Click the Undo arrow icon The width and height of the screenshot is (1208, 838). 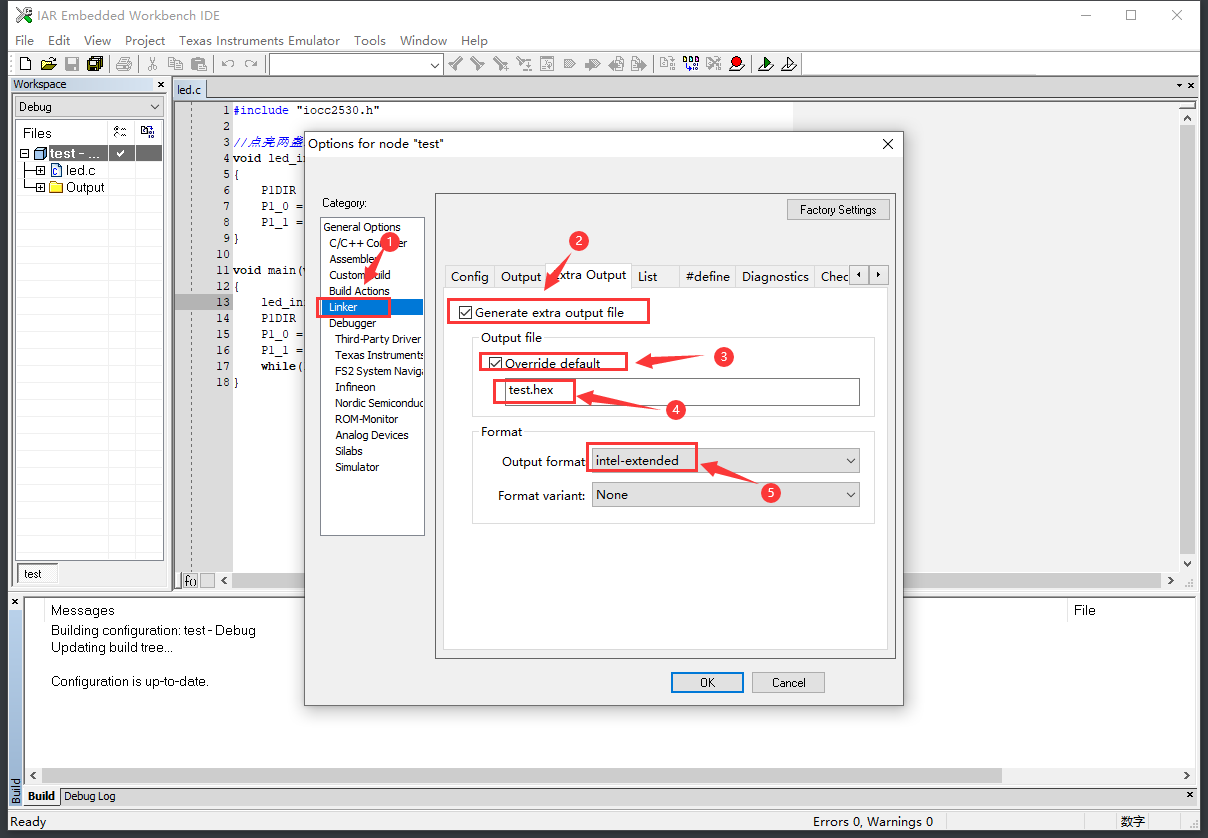click(x=228, y=64)
